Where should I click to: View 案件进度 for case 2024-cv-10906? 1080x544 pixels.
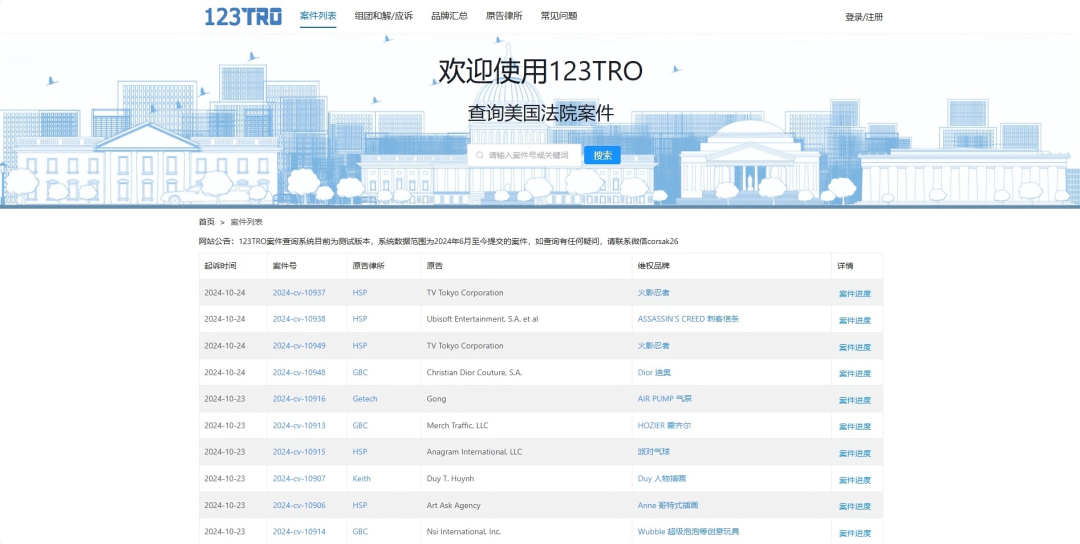tap(854, 506)
